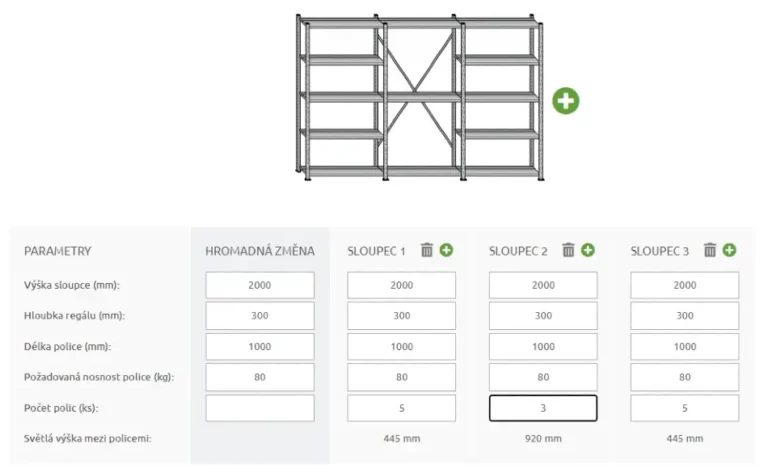The width and height of the screenshot is (768, 469).
Task: Edit Sloupec 2 shelf count field
Action: pyautogui.click(x=543, y=408)
